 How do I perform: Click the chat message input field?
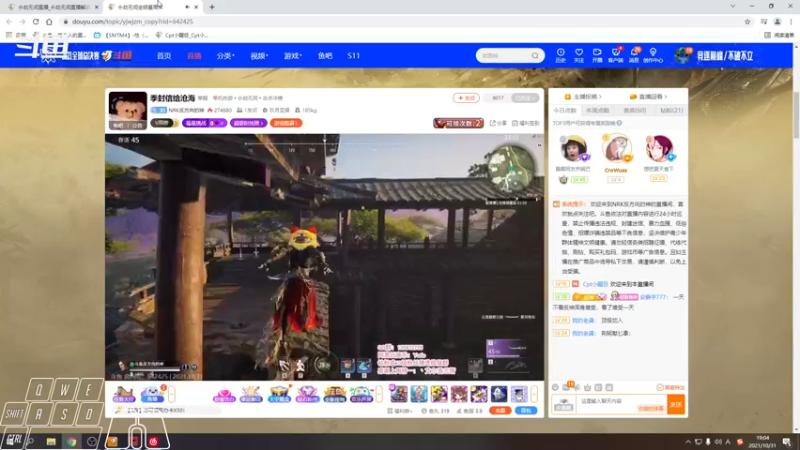[x=621, y=405]
